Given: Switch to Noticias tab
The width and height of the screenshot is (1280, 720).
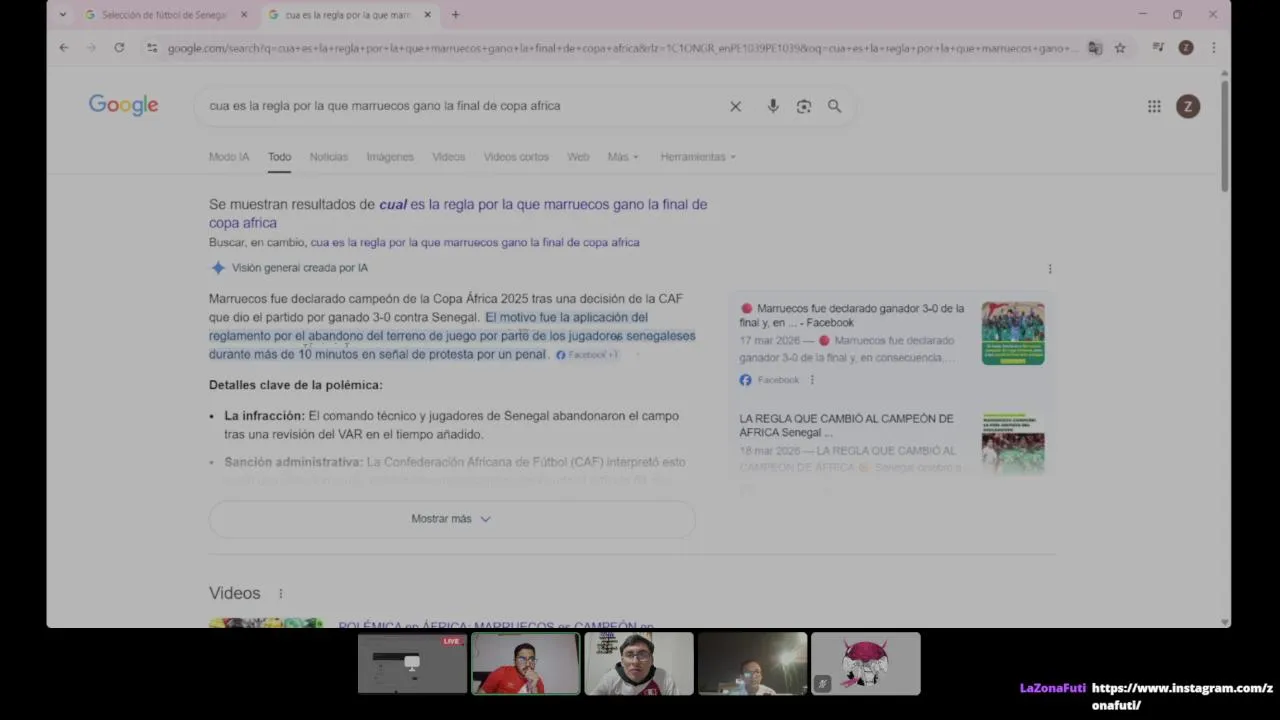Looking at the screenshot, I should click(328, 157).
